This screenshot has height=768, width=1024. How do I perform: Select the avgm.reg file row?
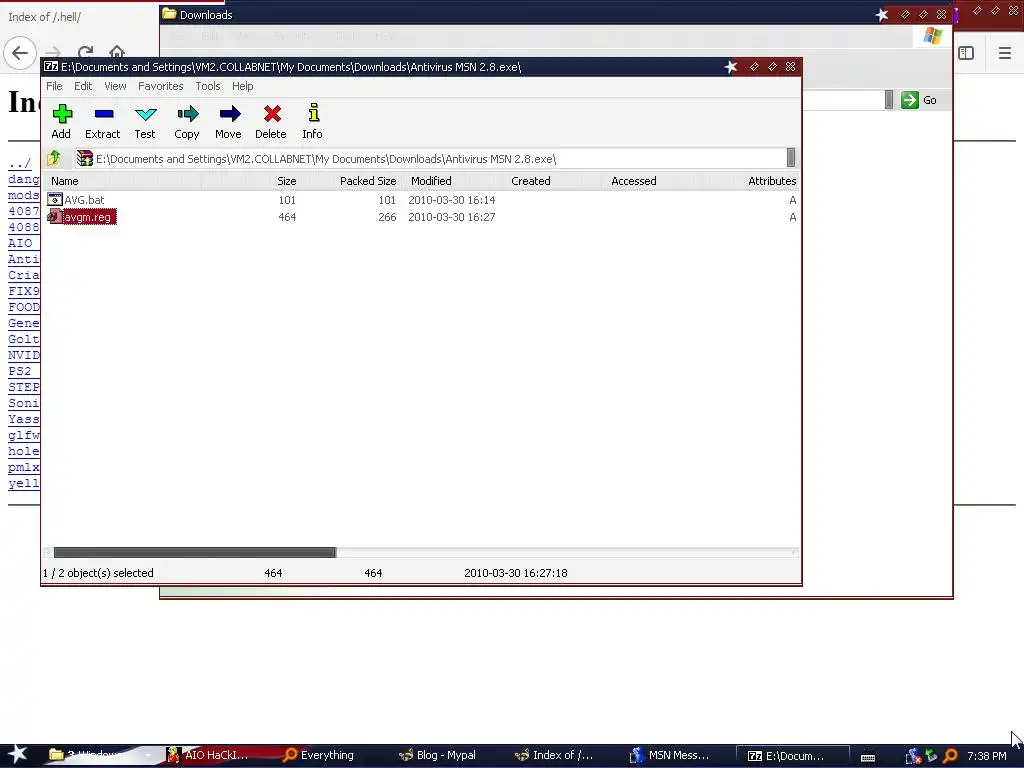point(421,217)
